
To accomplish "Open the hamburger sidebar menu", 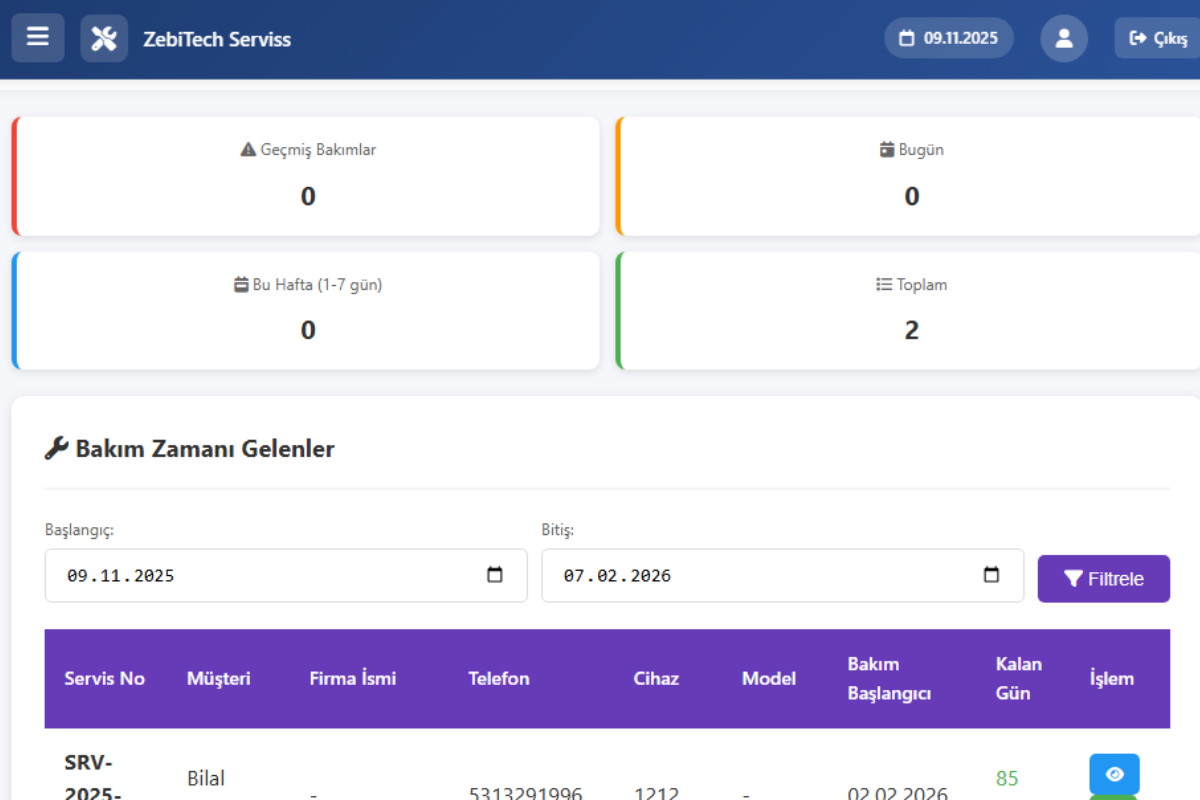I will coord(38,38).
